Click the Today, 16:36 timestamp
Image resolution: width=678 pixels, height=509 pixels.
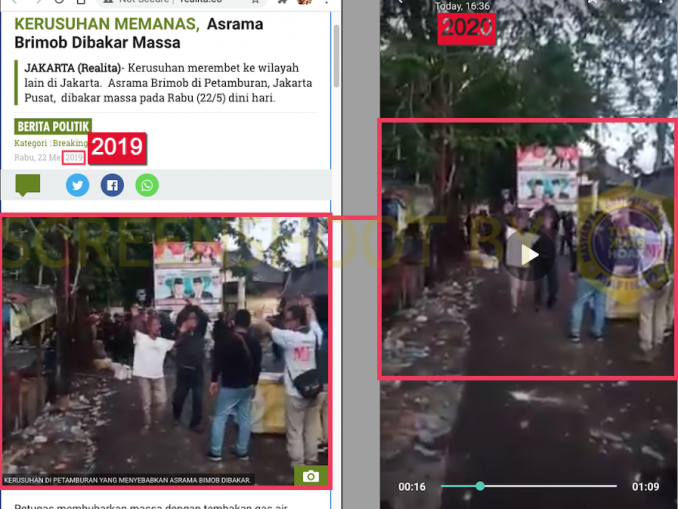462,6
